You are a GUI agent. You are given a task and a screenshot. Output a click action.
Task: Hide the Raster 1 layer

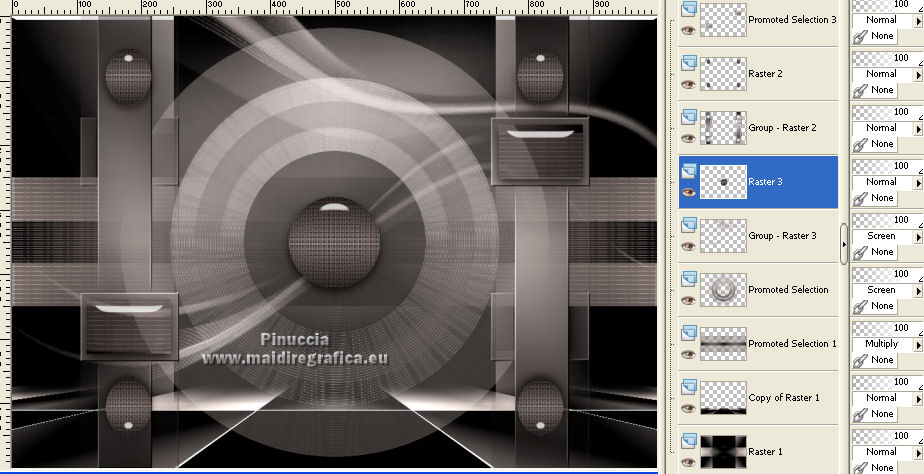point(688,463)
